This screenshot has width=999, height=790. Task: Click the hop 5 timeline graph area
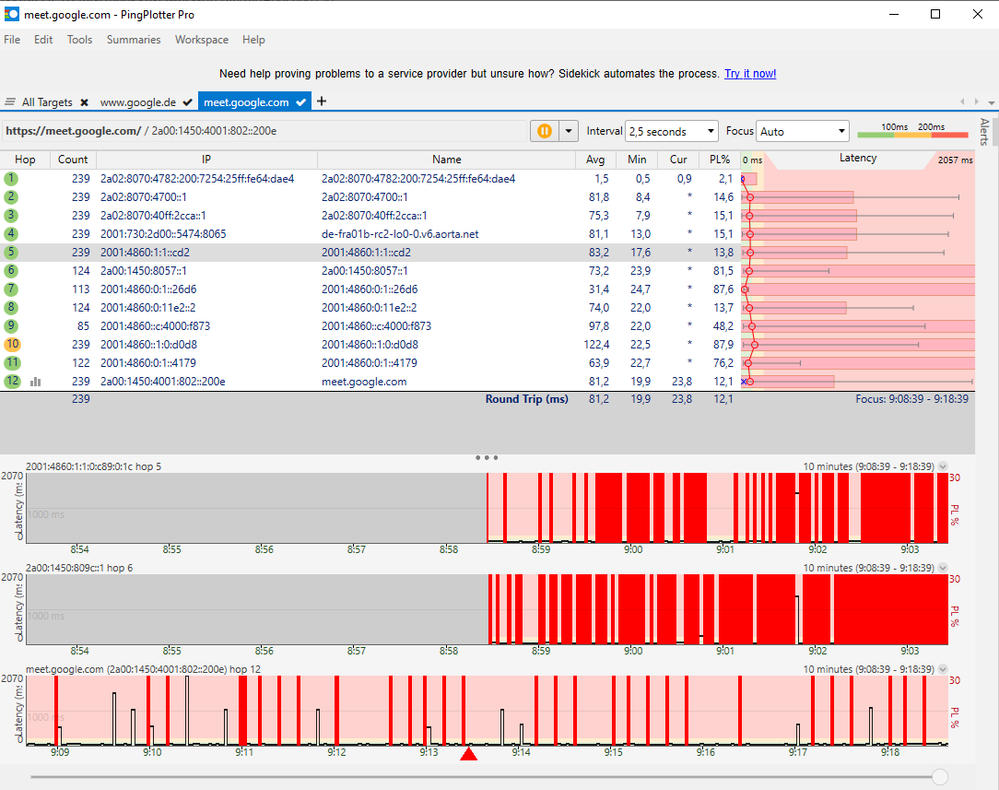[487, 508]
